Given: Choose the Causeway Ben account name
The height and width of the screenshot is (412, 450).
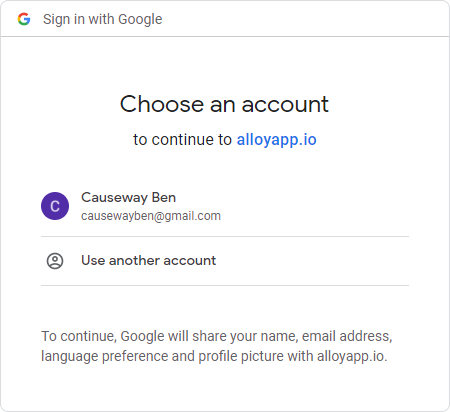Looking at the screenshot, I should tap(128, 198).
